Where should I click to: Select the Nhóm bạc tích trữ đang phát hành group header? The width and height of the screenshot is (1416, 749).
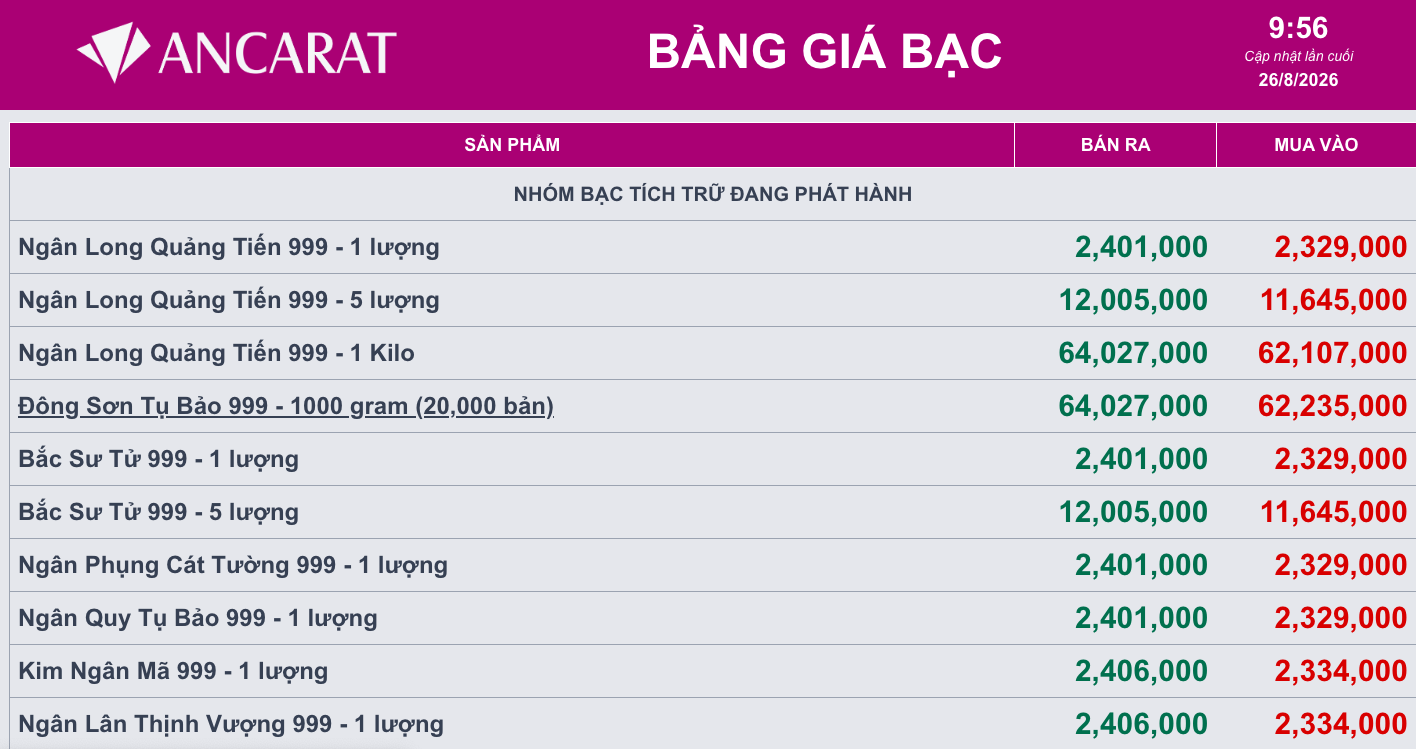[713, 194]
